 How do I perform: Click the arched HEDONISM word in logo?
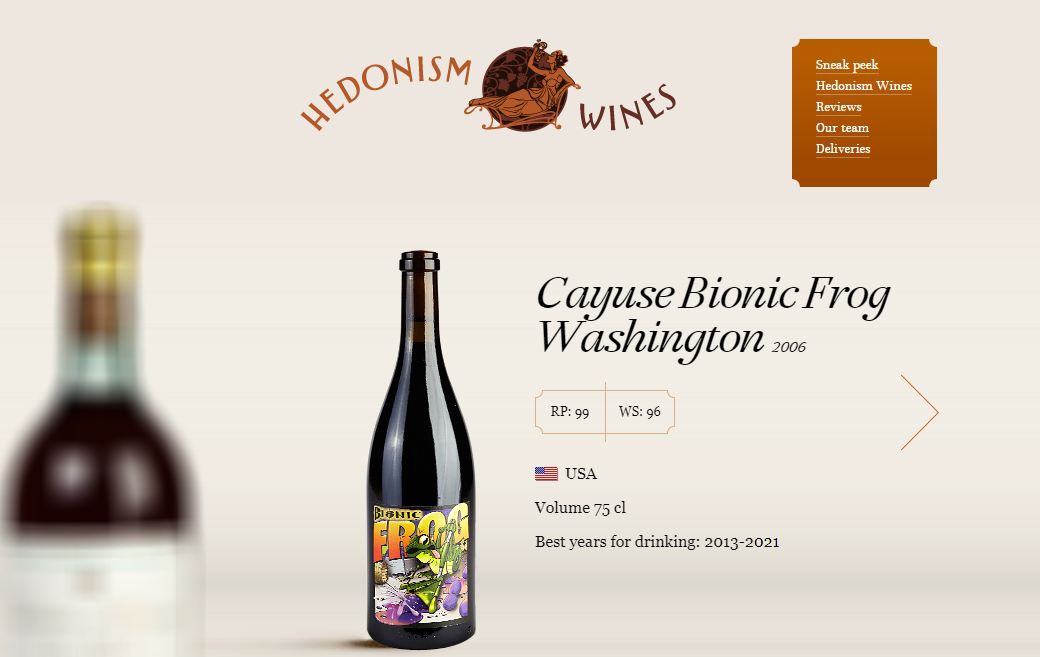click(x=385, y=92)
